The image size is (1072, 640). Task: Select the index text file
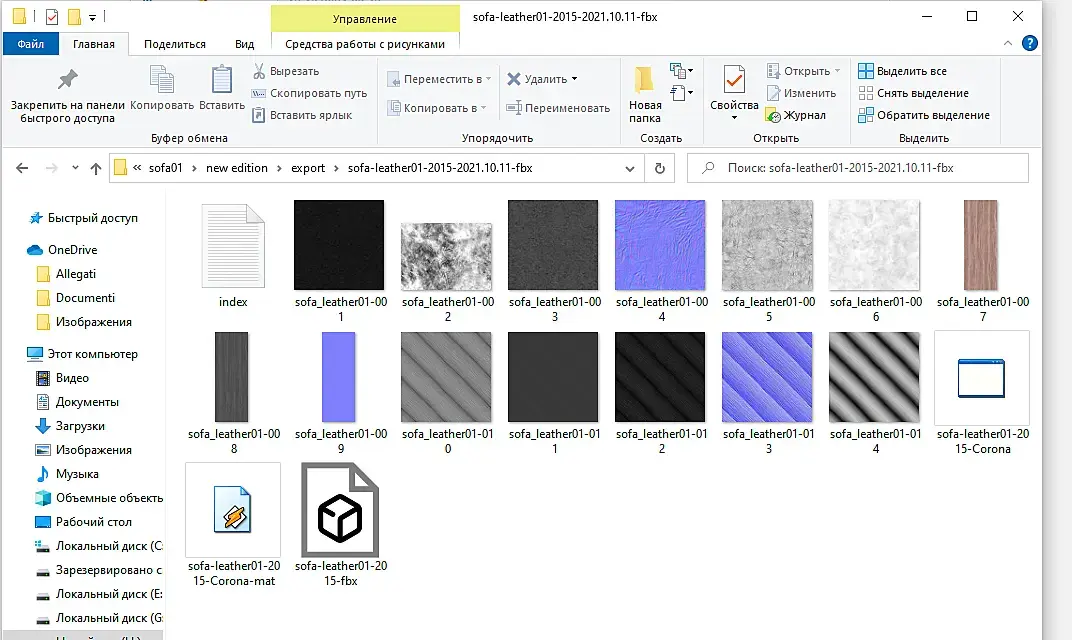[233, 256]
